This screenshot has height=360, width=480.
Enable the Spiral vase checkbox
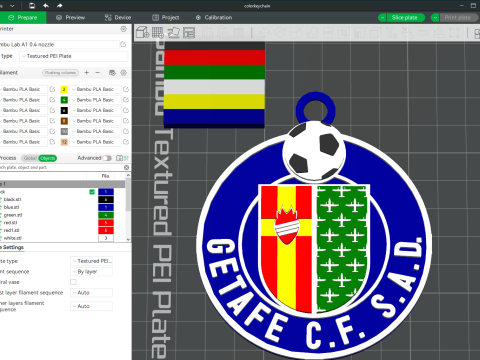[x=73, y=282]
